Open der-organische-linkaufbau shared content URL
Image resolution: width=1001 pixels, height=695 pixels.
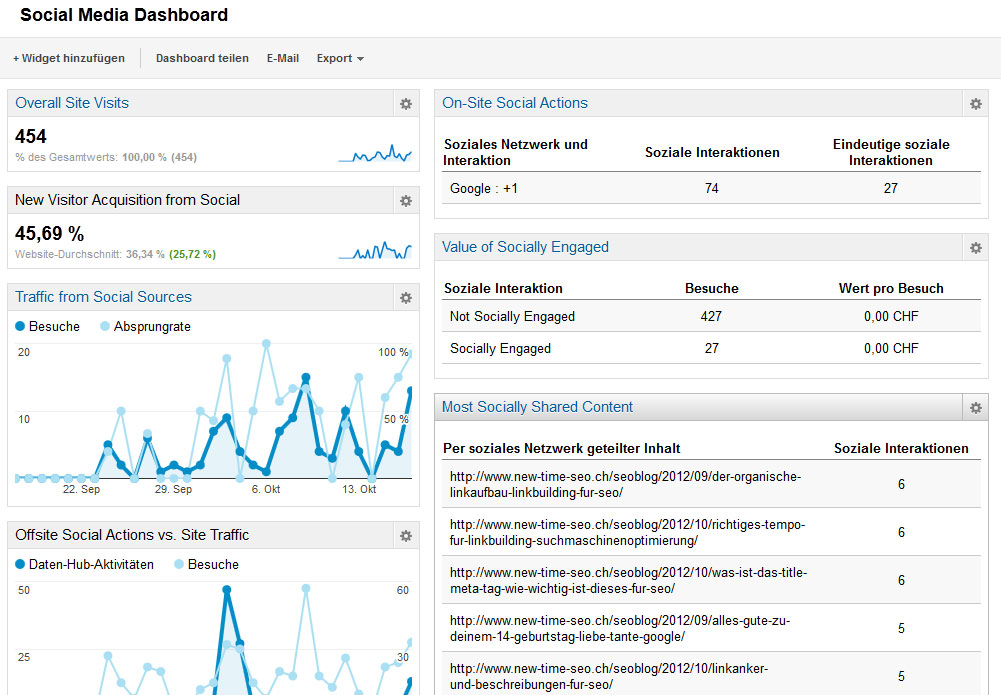pos(625,484)
